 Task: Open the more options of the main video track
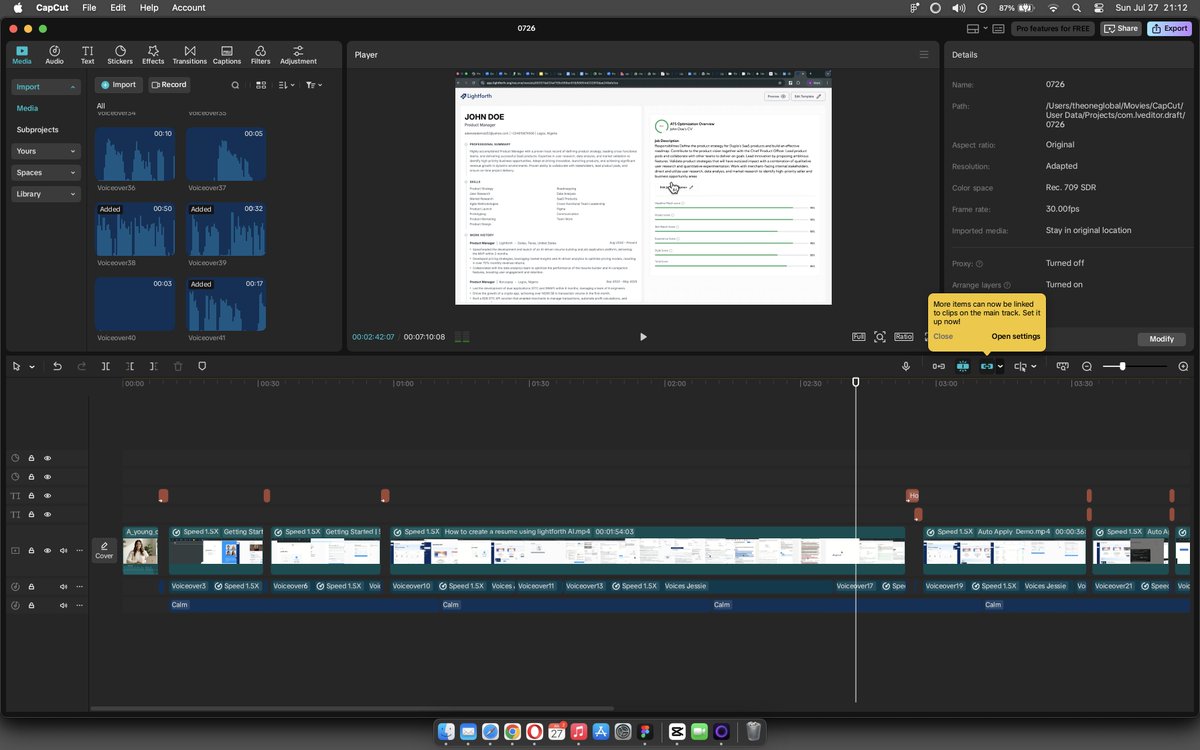79,551
